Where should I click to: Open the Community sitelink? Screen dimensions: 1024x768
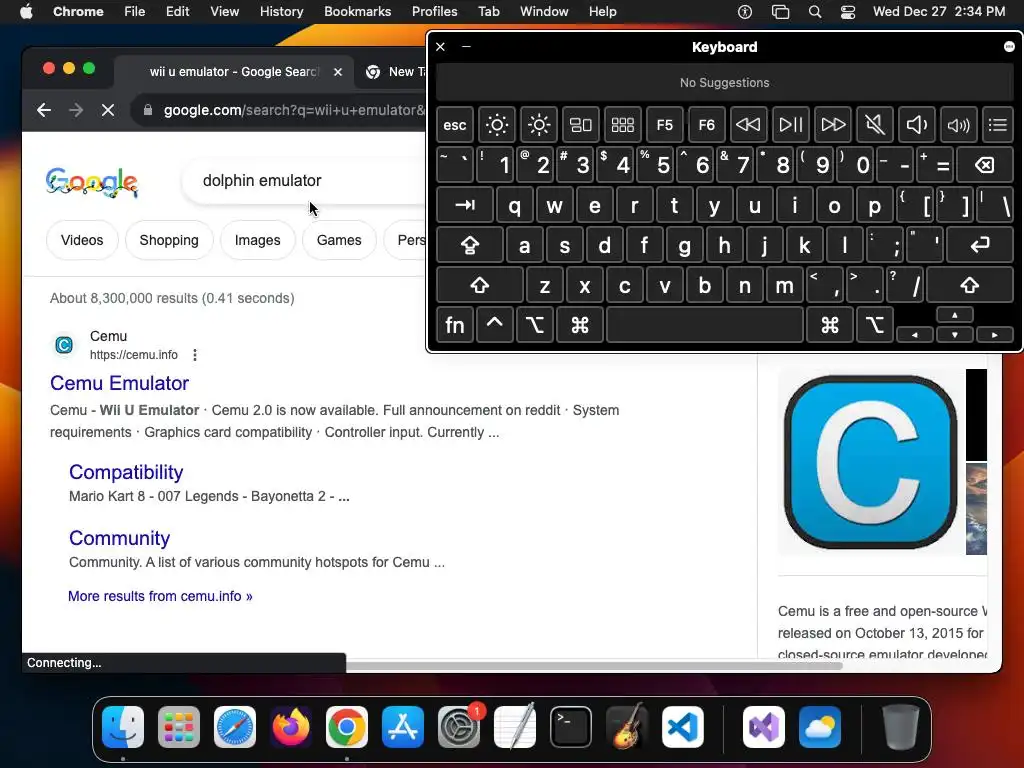coord(120,538)
